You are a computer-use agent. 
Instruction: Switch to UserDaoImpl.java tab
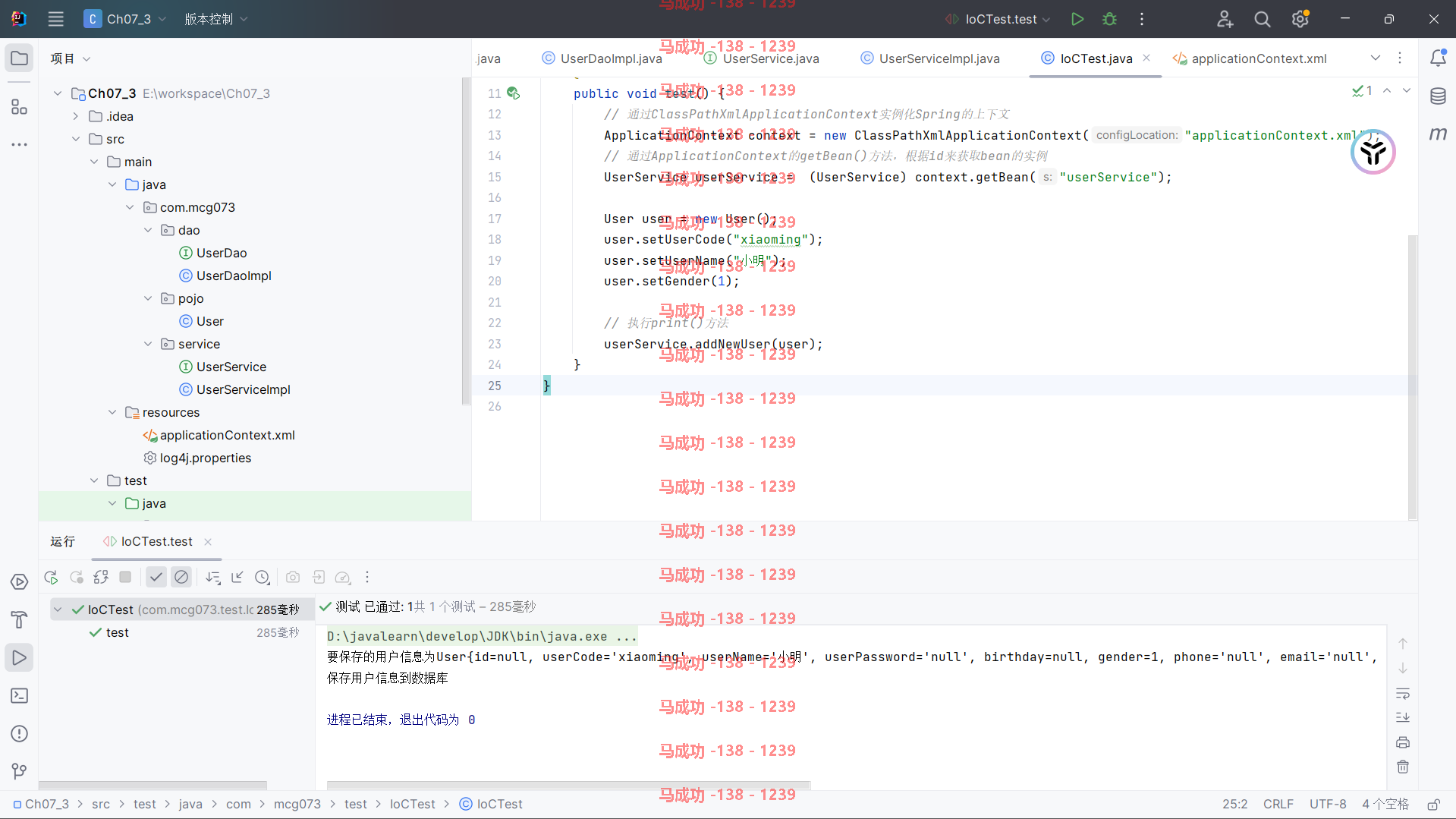tap(602, 58)
